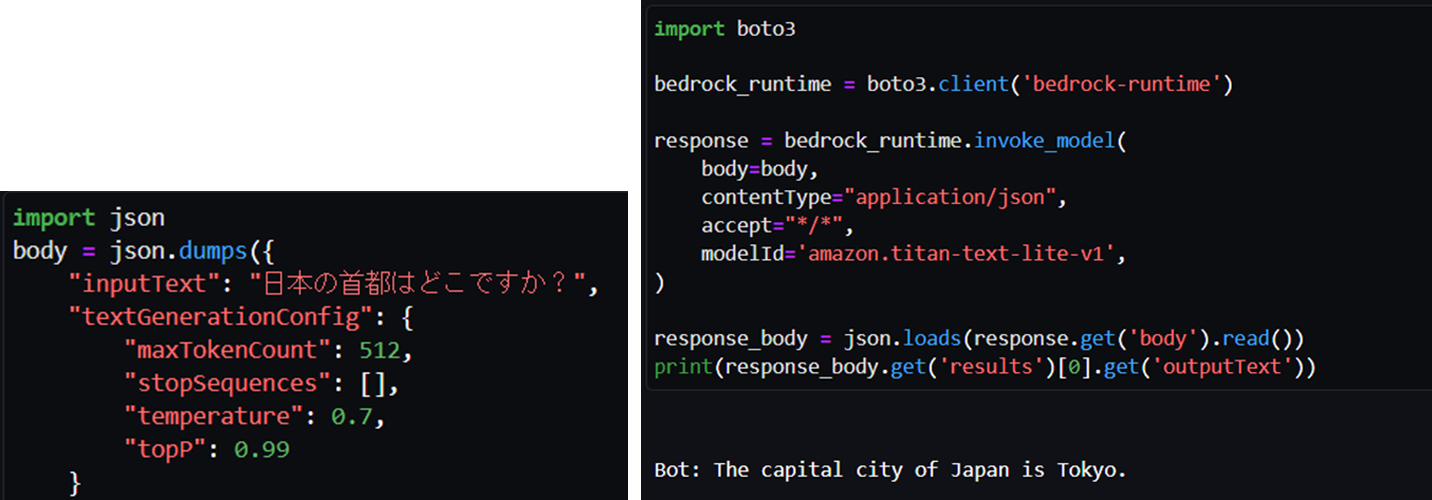Click the Bot output line about Tokyo
This screenshot has width=1432, height=500.
point(890,469)
